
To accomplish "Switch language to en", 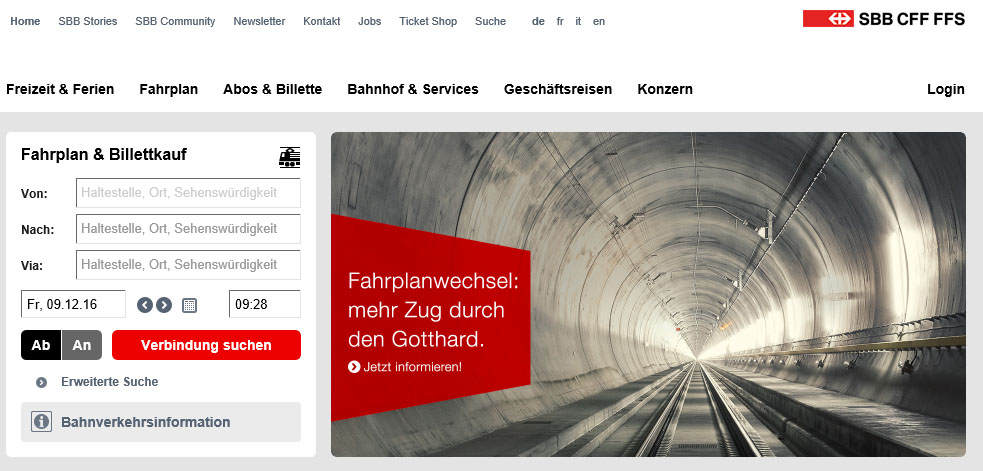I will coord(599,21).
